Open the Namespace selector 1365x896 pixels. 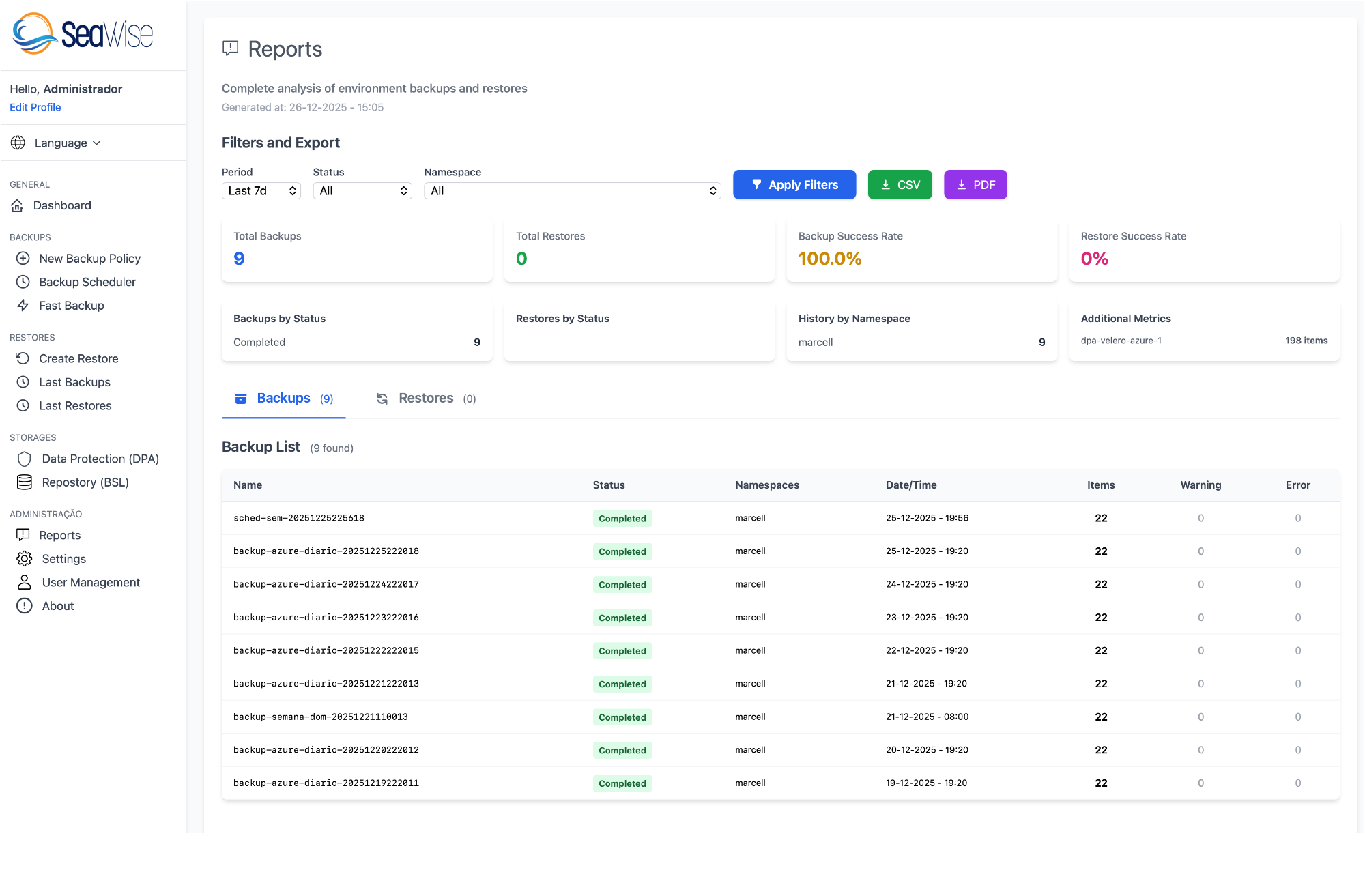(572, 190)
